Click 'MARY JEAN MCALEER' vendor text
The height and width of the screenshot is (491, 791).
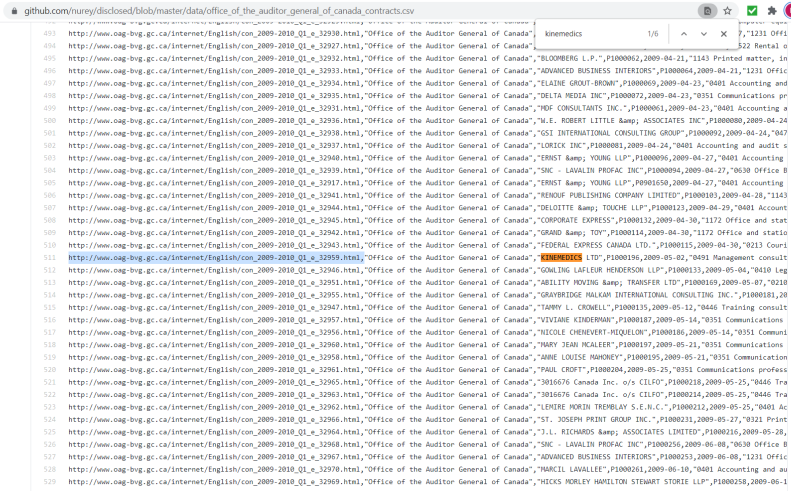[x=576, y=345]
